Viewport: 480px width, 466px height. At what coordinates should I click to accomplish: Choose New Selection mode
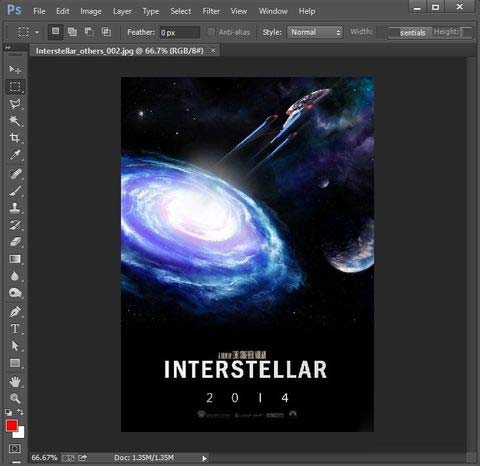(55, 32)
